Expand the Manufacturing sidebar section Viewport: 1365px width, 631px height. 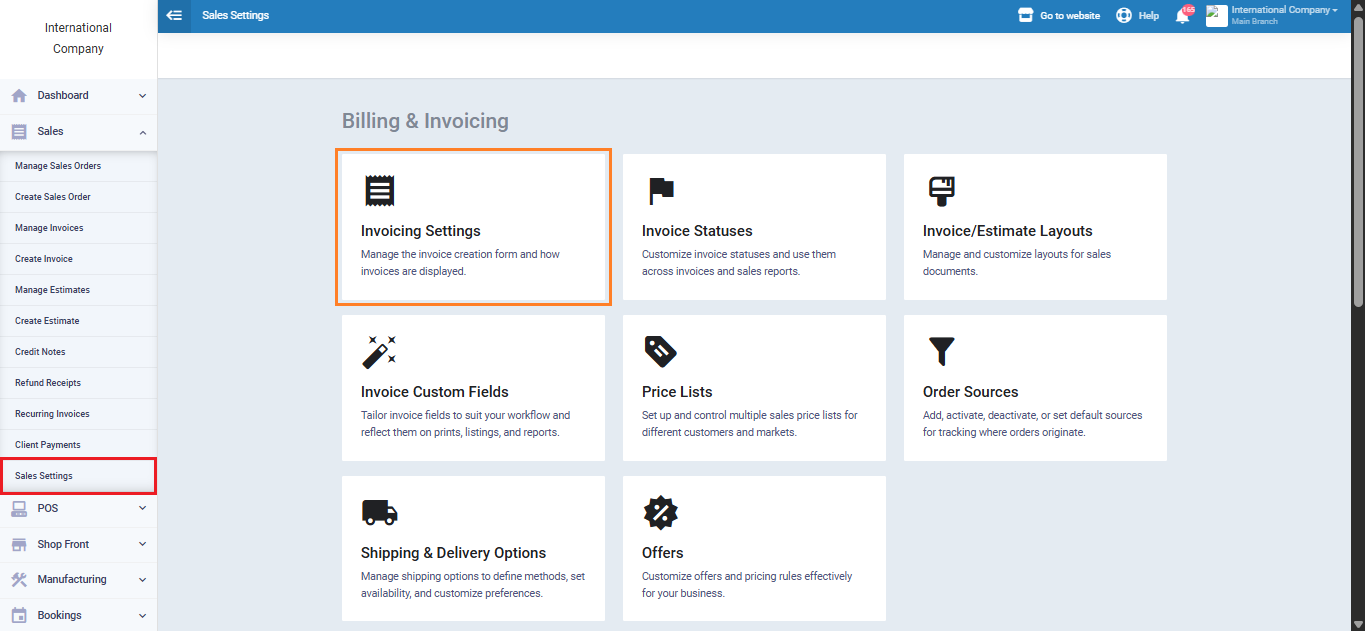click(78, 580)
